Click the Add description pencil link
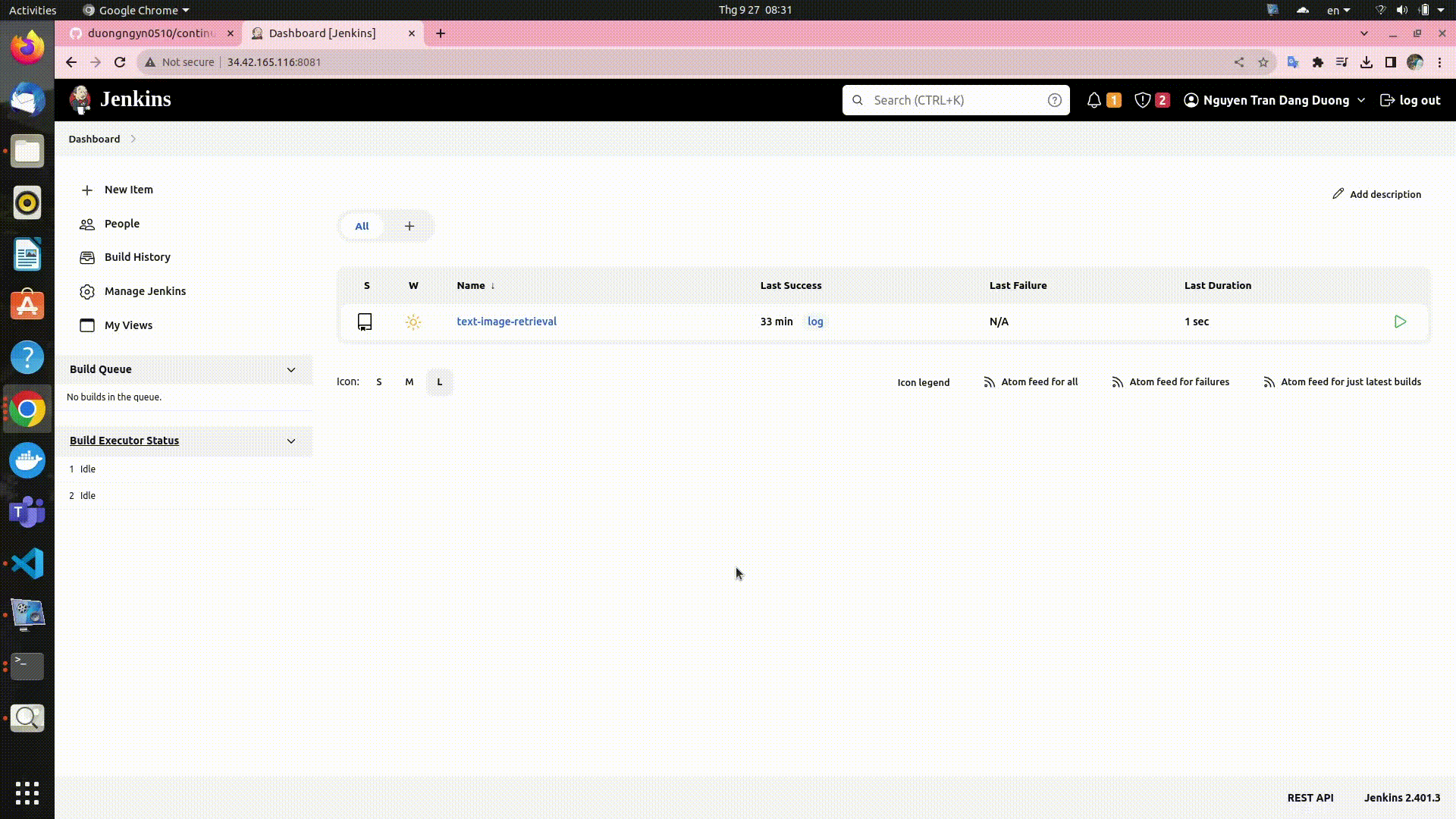 click(x=1376, y=194)
